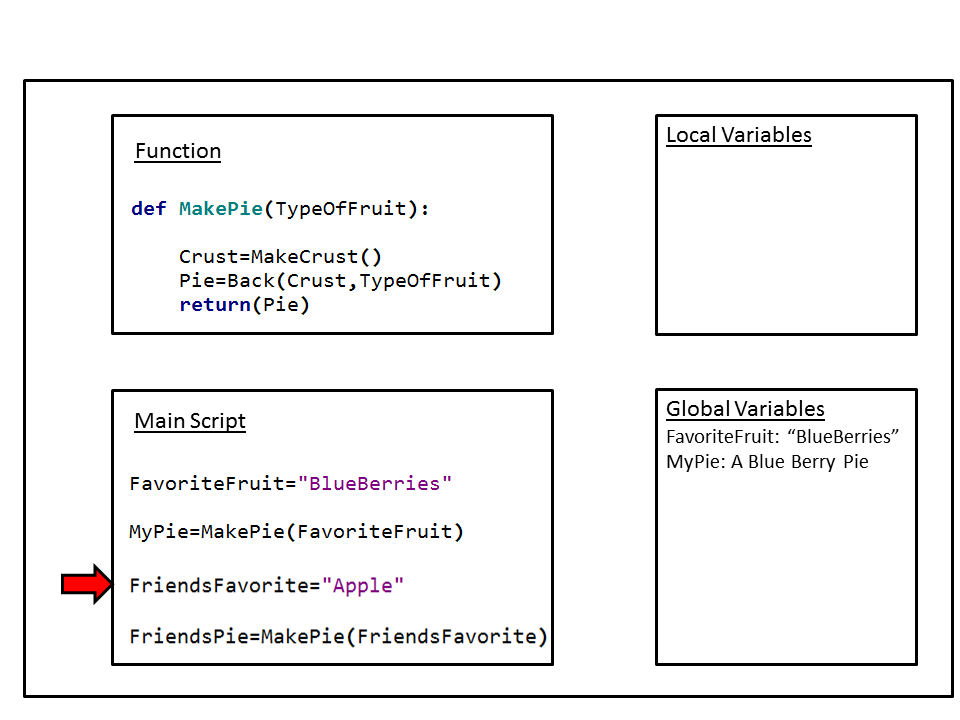Viewport: 960px width, 720px height.
Task: Select the "MyPie: A Blue Berry Pie" entry
Action: click(x=767, y=462)
